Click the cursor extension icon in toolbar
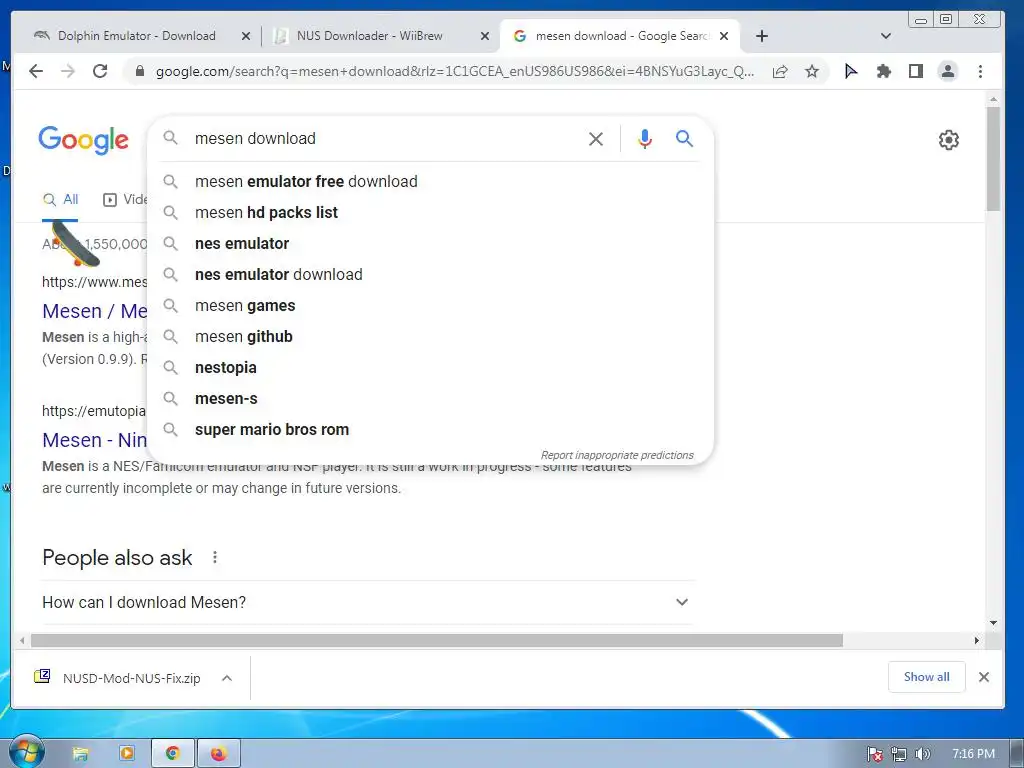The width and height of the screenshot is (1024, 768). click(x=851, y=71)
